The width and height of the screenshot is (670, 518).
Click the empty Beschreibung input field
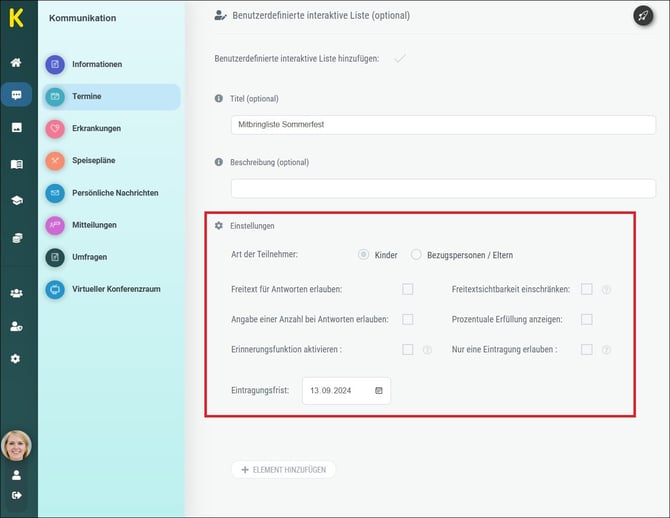443,188
